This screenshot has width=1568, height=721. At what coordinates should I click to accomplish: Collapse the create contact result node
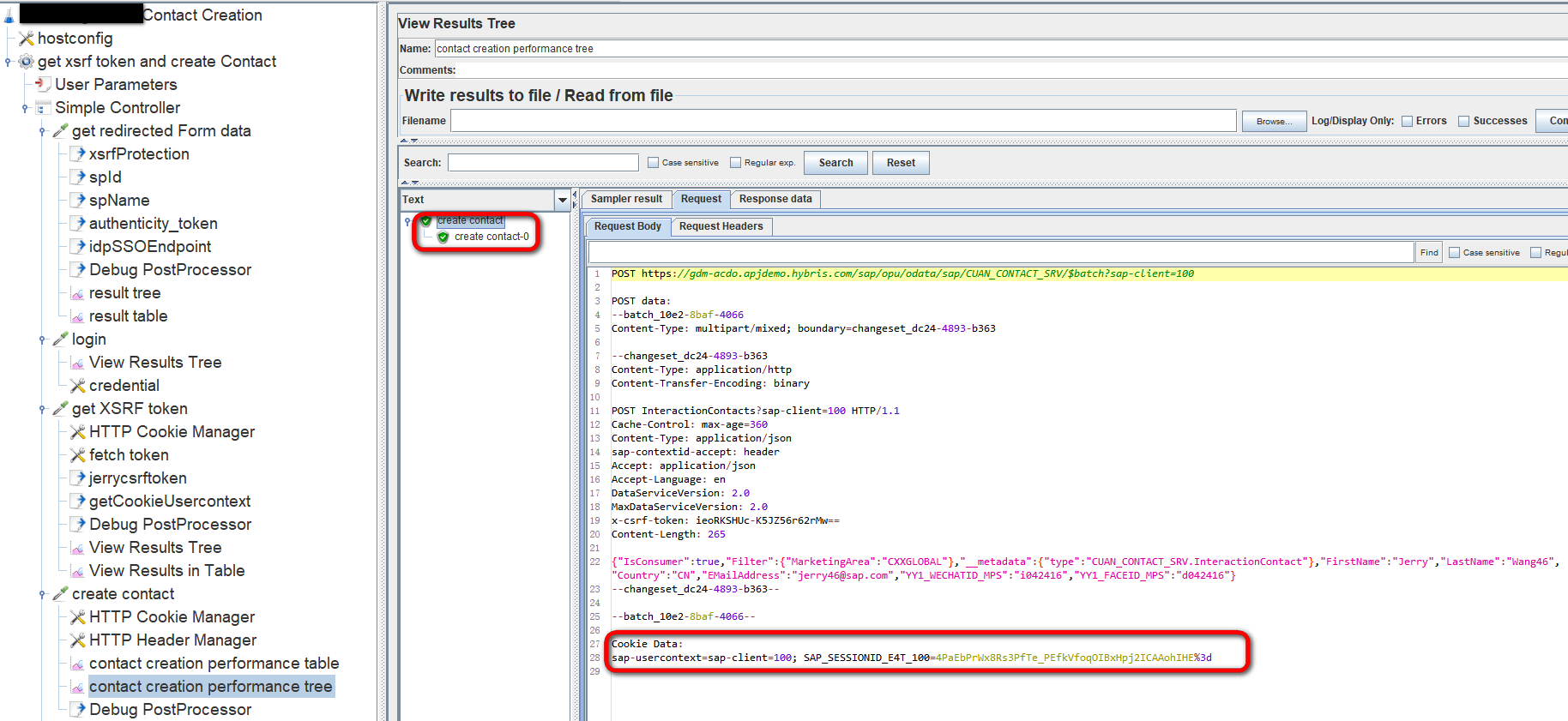pos(407,221)
